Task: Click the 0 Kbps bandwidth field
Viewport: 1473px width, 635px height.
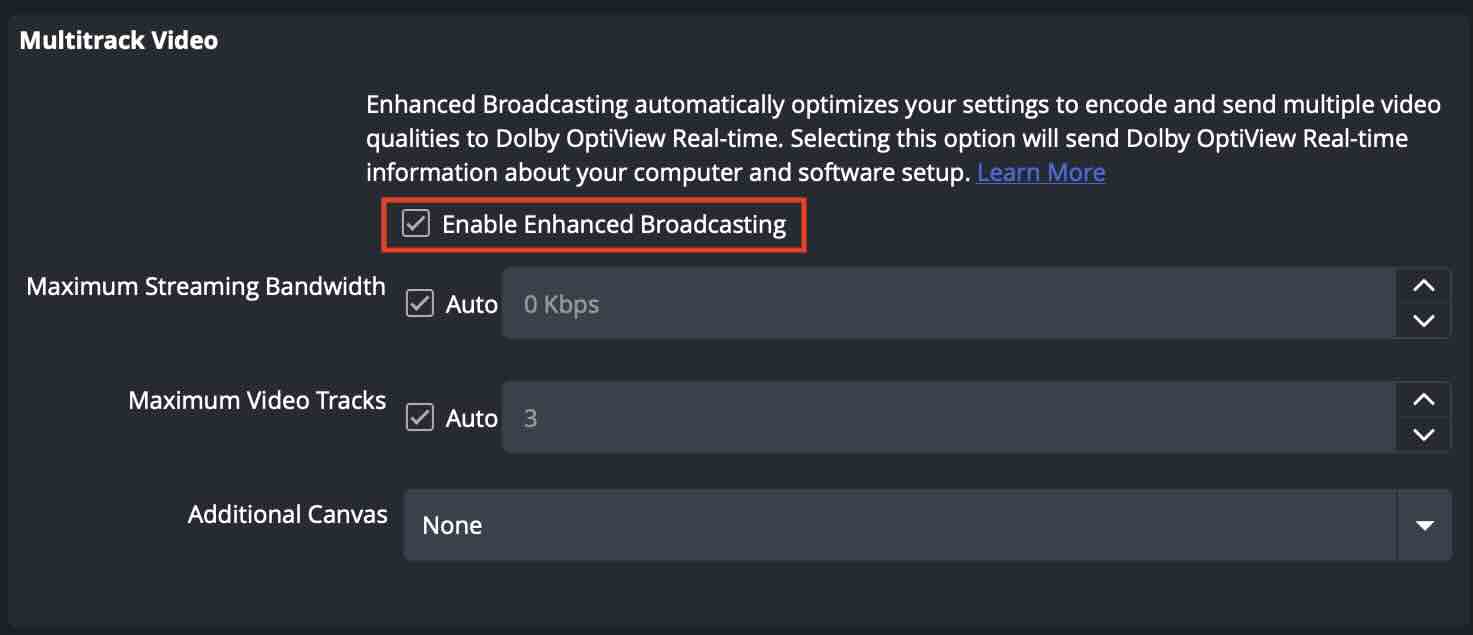Action: click(x=948, y=304)
